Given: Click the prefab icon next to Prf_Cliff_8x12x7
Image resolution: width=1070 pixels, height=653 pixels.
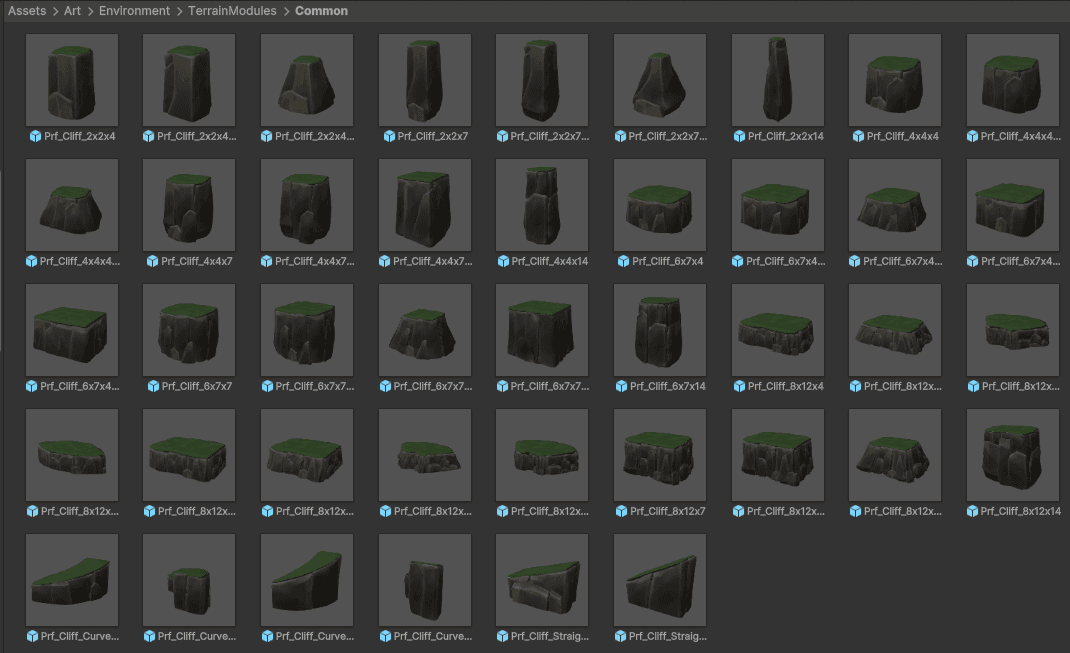Looking at the screenshot, I should tap(621, 511).
